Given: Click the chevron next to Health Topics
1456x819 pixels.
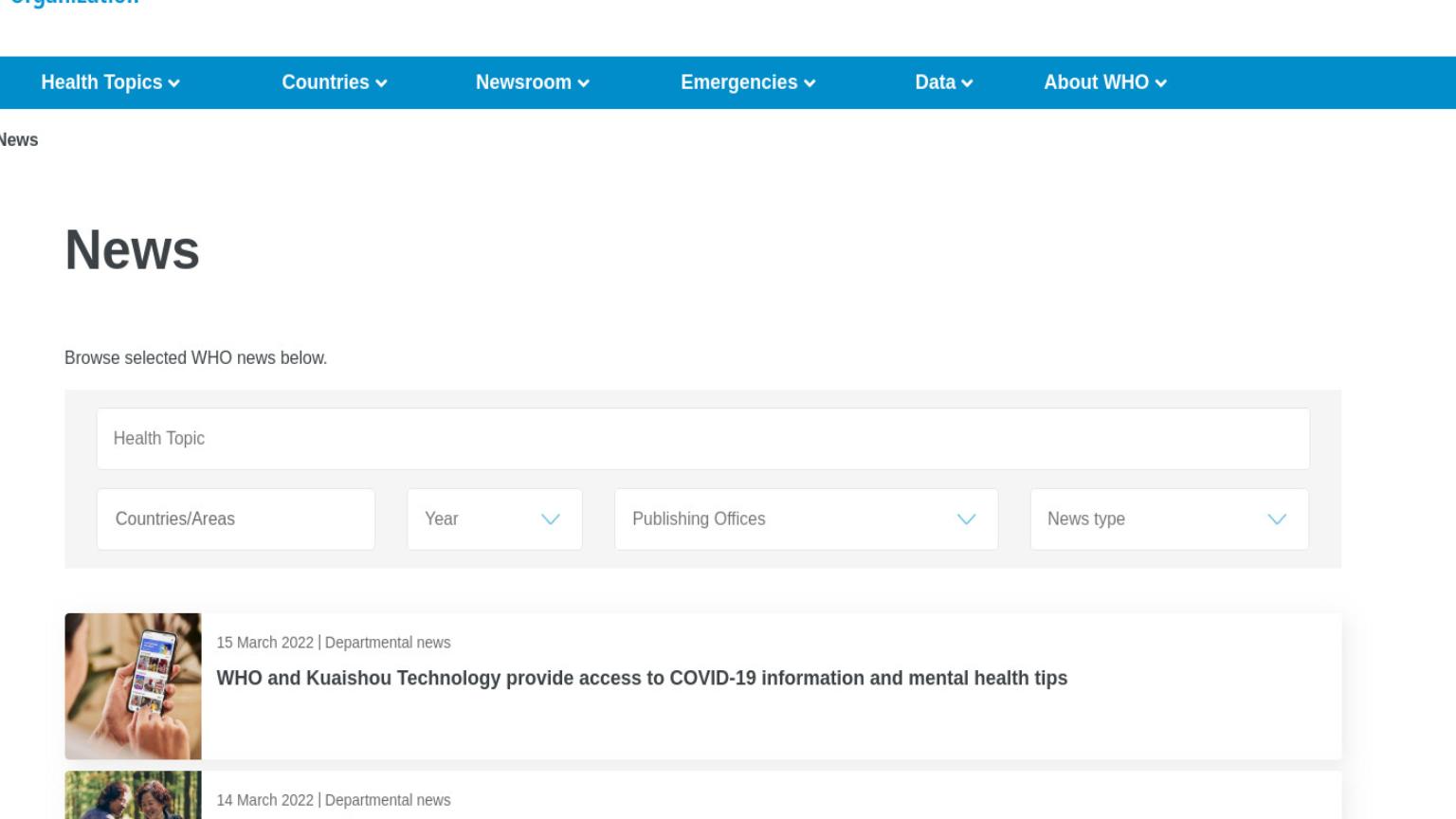Looking at the screenshot, I should click(x=174, y=83).
